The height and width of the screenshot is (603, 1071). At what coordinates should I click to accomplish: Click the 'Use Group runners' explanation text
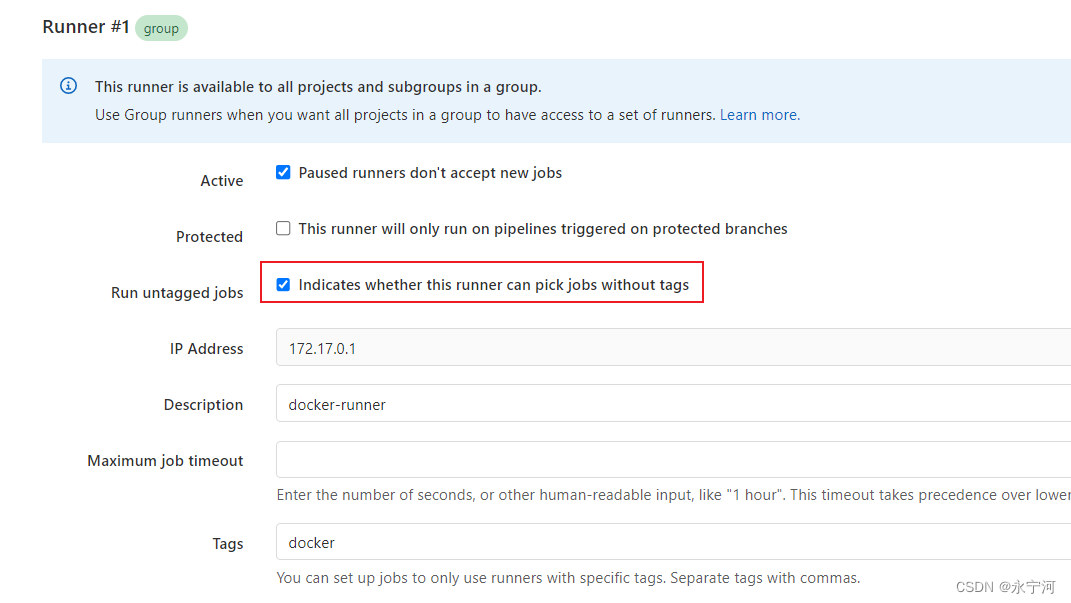405,115
